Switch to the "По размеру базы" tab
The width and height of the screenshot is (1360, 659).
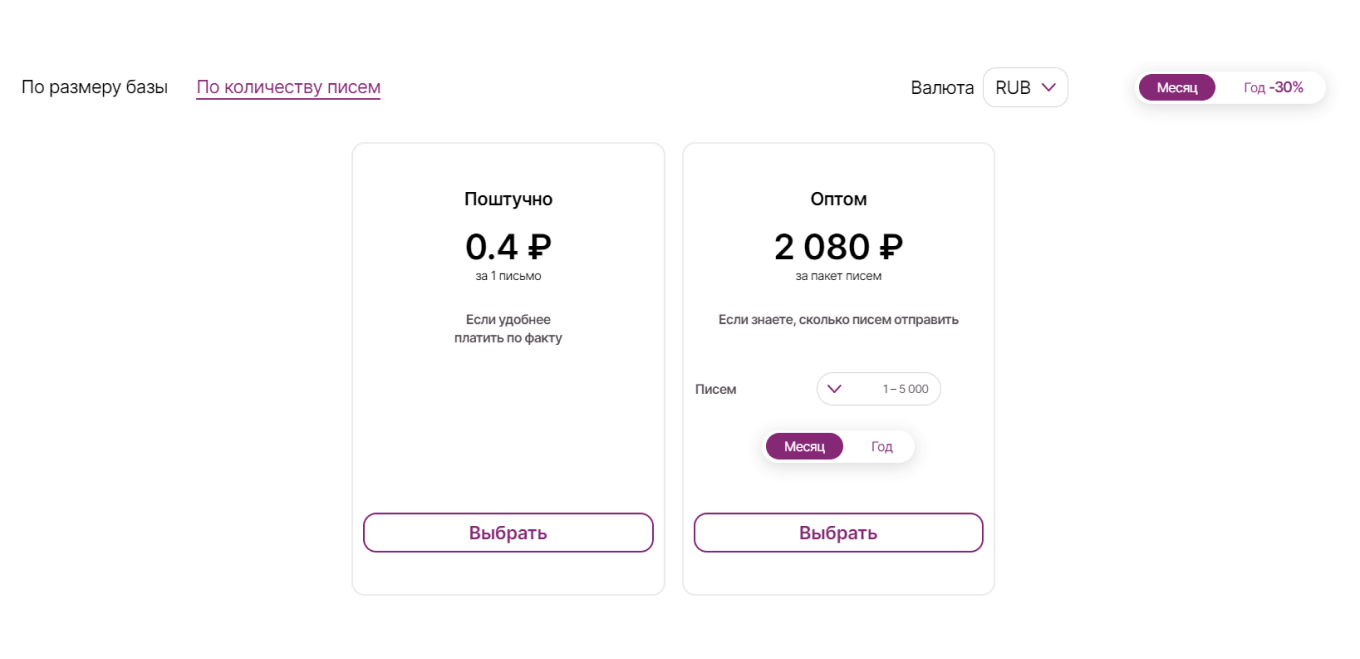pos(94,87)
